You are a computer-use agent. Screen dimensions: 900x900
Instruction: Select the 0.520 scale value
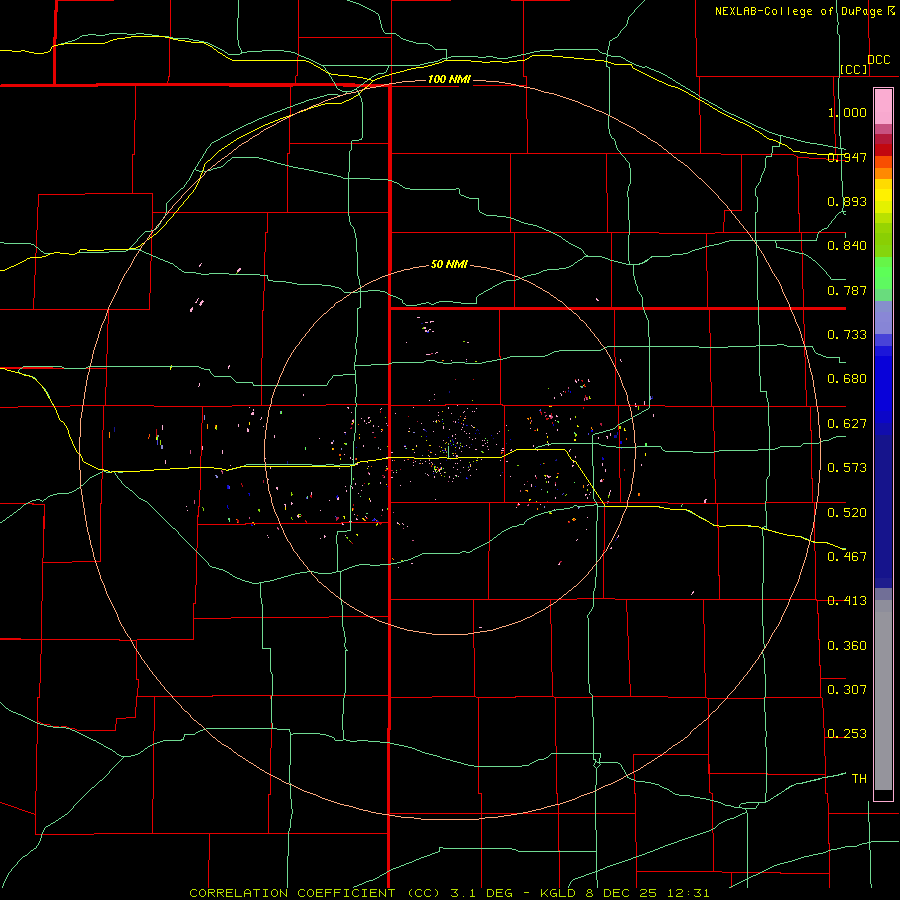[847, 512]
